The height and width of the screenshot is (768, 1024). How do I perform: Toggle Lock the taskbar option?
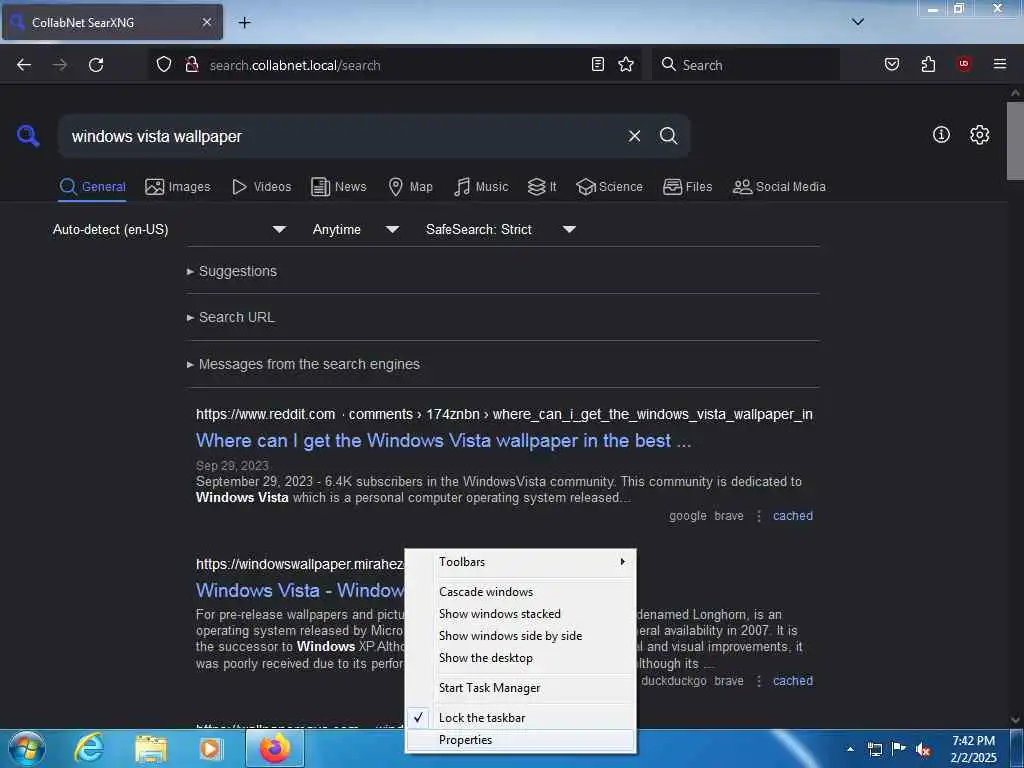click(x=520, y=718)
